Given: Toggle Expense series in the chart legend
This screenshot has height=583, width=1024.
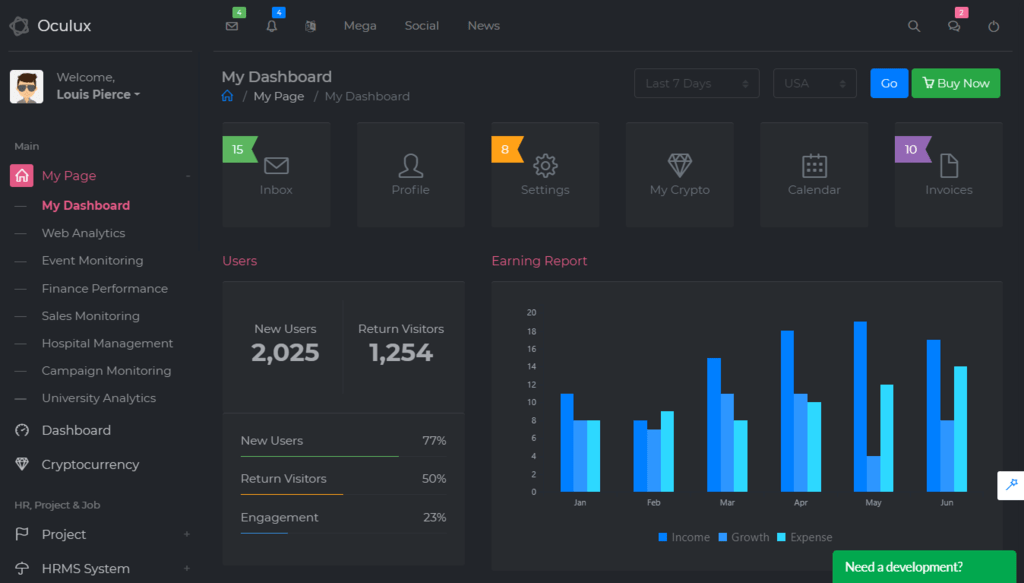Looking at the screenshot, I should coord(804,537).
